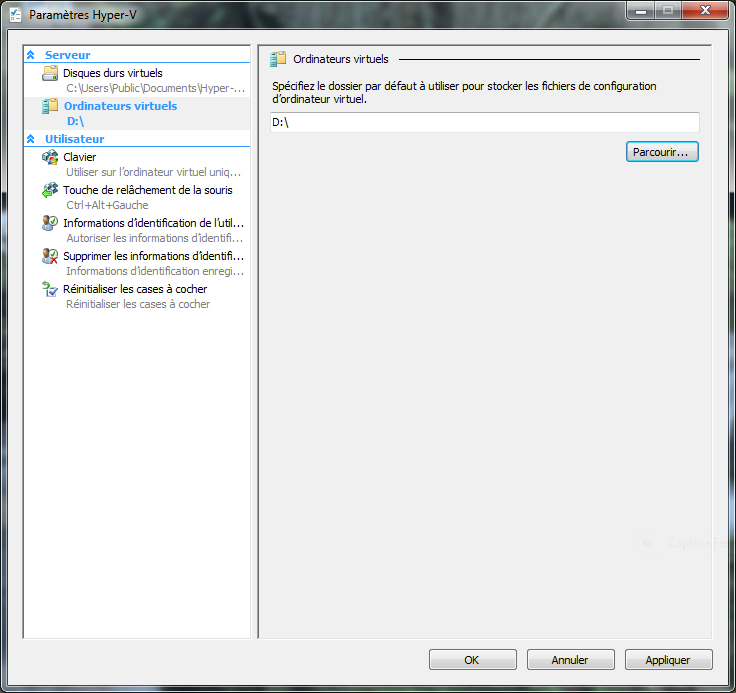The image size is (736, 693).
Task: Select Disques durs virtuels in the list
Action: click(x=113, y=73)
